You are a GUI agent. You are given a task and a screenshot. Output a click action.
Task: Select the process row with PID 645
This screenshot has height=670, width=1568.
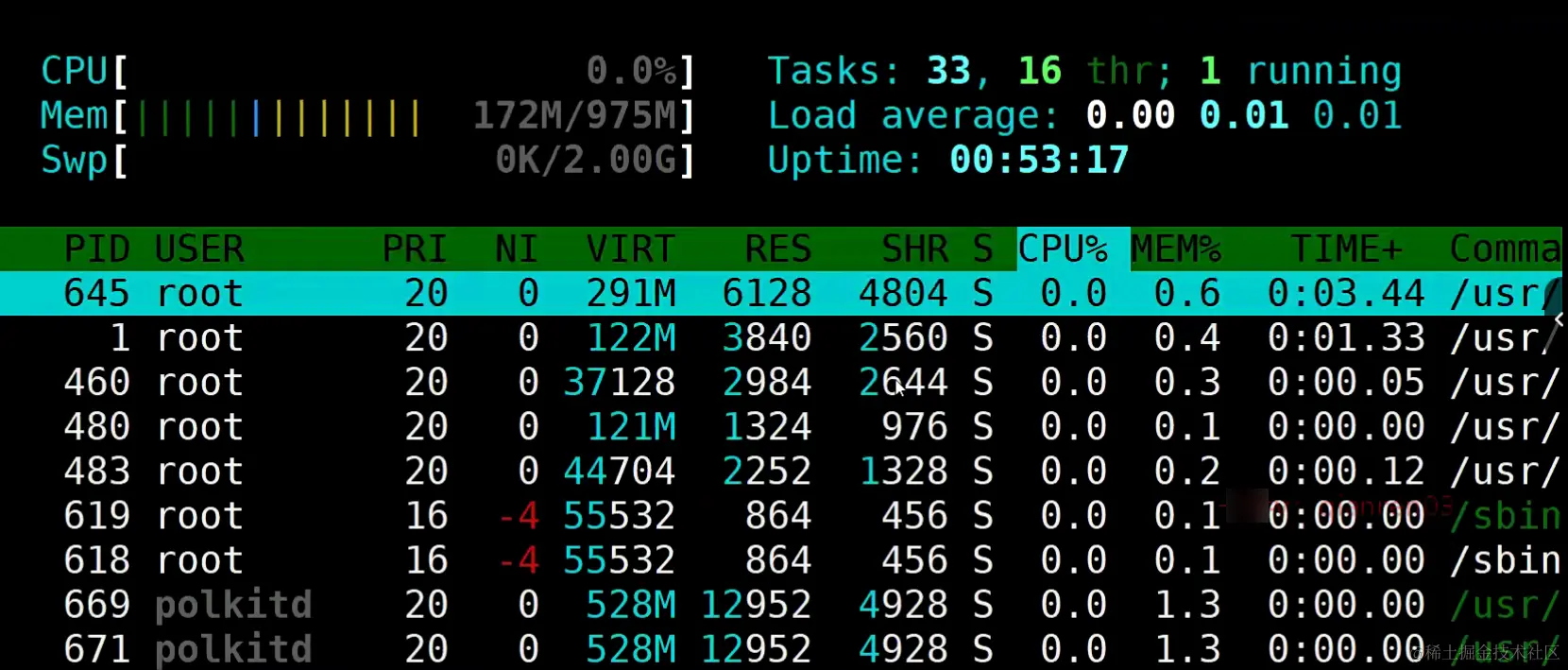tap(781, 293)
